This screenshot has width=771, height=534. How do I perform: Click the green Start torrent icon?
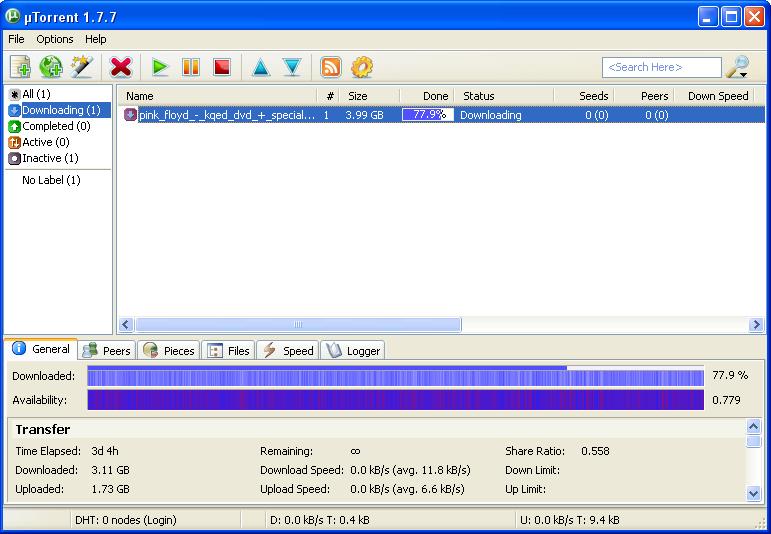click(160, 67)
